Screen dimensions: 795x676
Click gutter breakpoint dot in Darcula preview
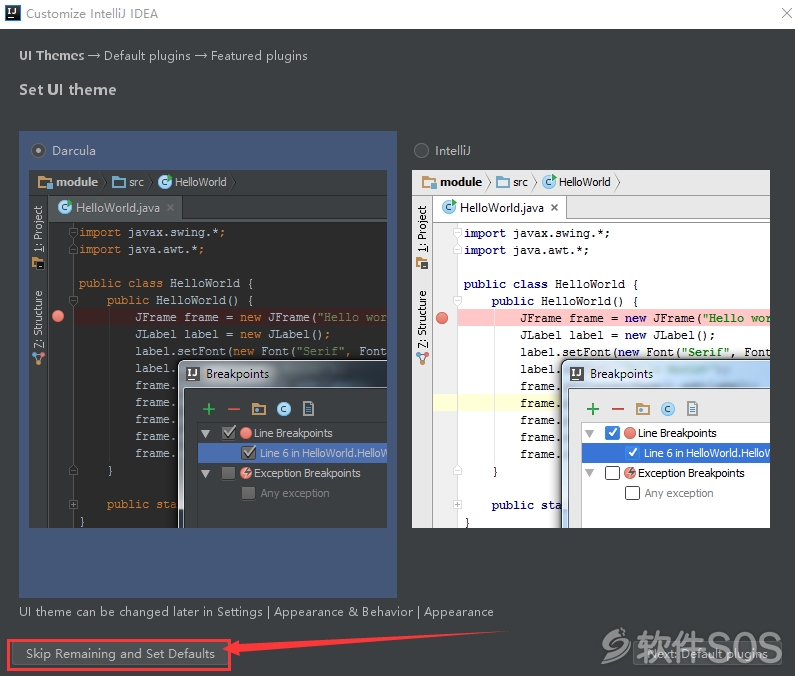(58, 316)
